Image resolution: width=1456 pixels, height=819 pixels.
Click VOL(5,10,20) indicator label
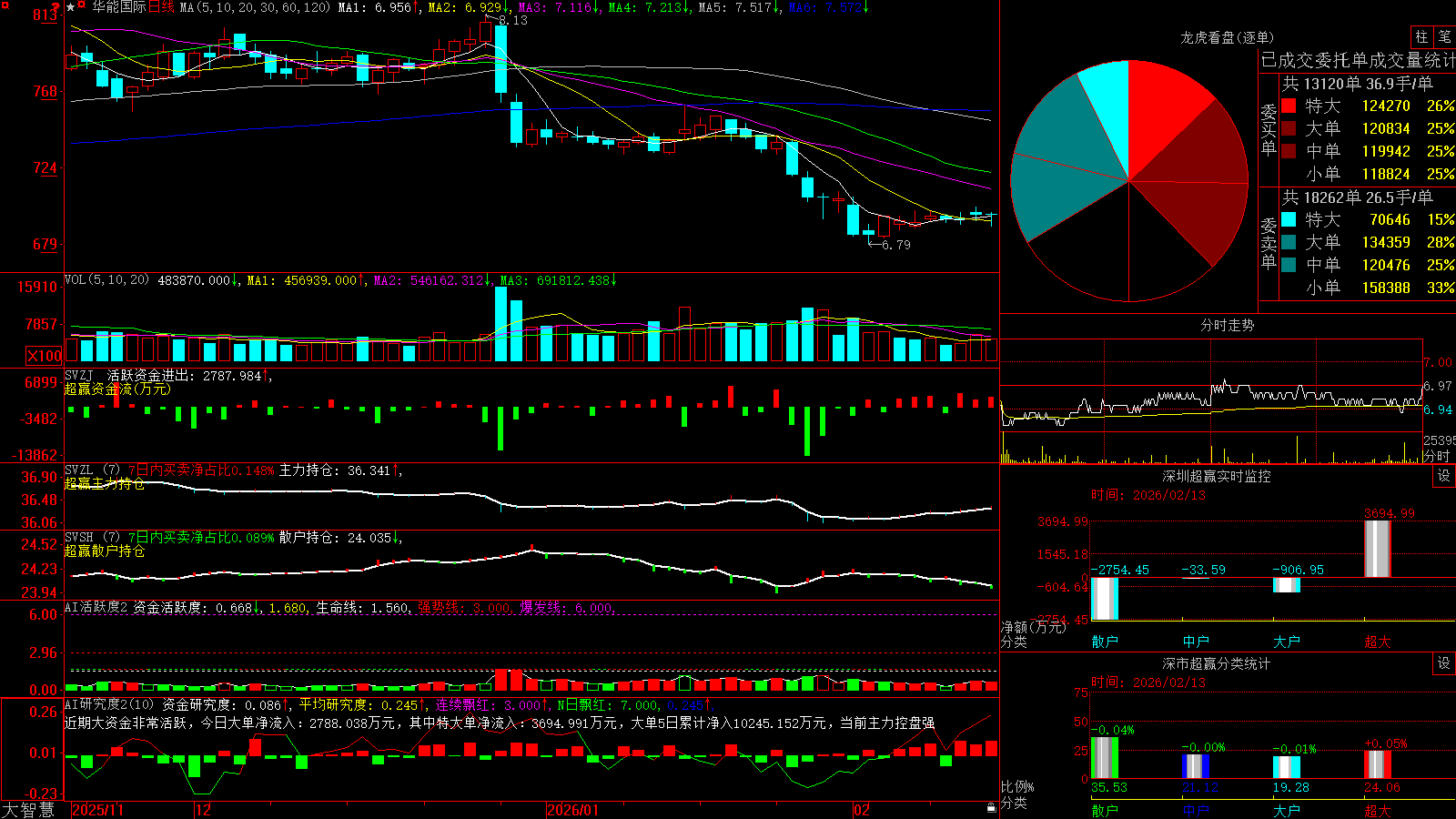[x=106, y=280]
